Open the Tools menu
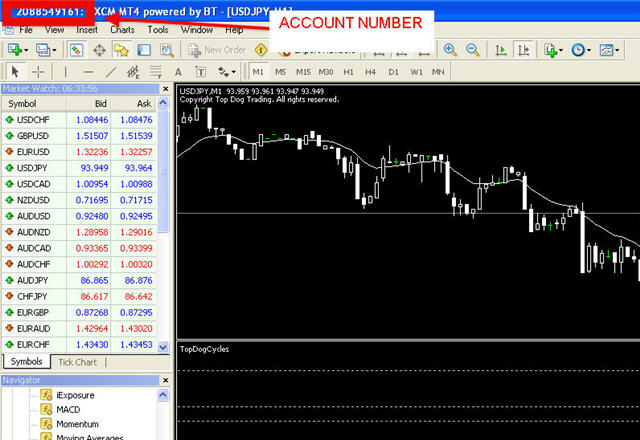This screenshot has height=440, width=640. pyautogui.click(x=158, y=30)
